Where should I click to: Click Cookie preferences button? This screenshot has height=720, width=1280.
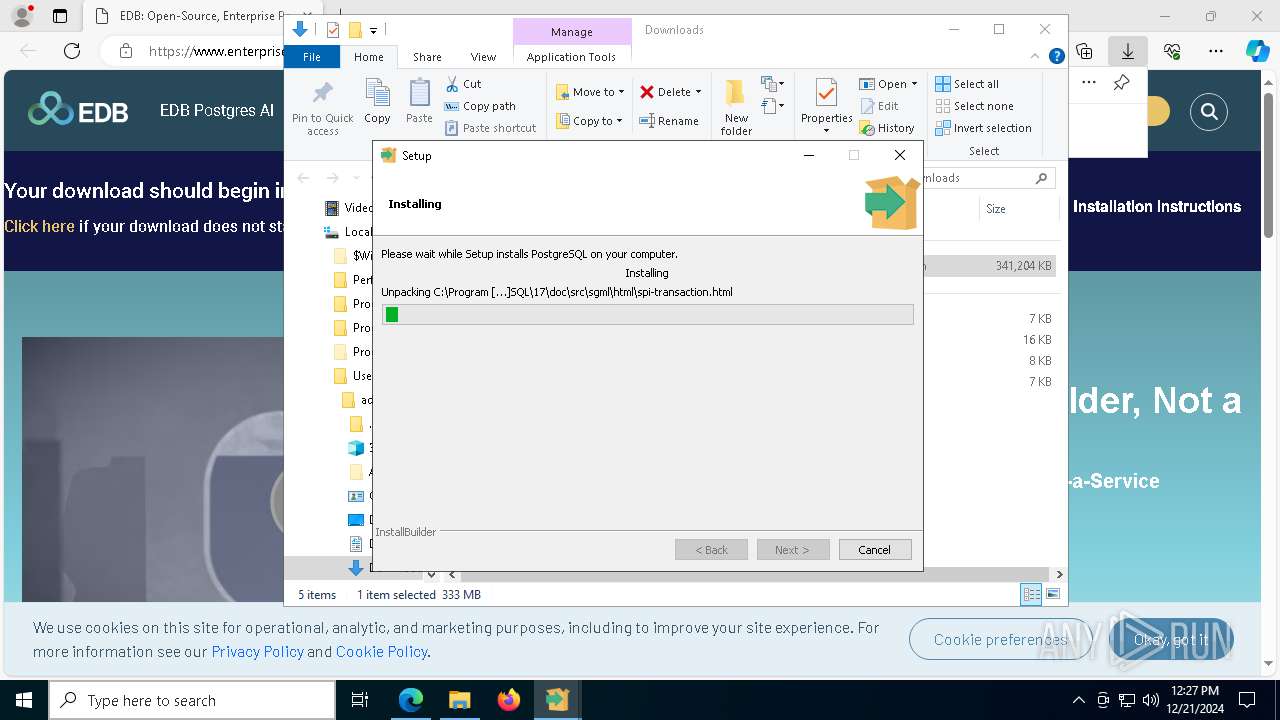(x=1001, y=639)
